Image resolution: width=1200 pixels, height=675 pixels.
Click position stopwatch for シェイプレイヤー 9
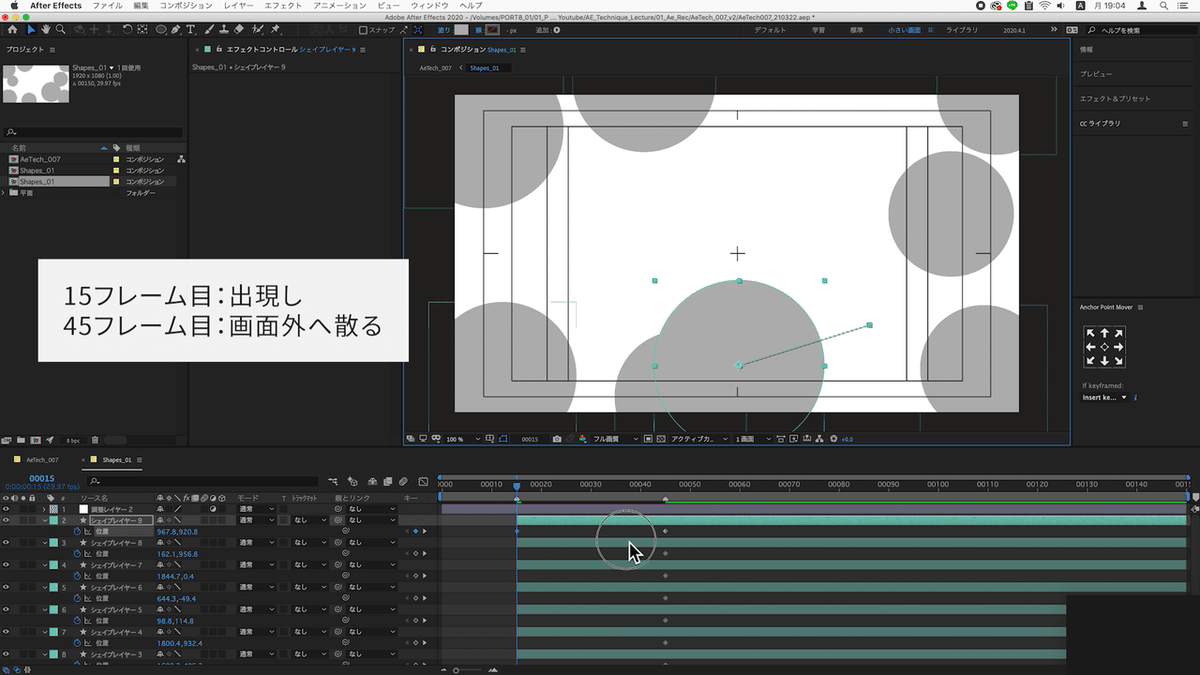click(x=78, y=532)
